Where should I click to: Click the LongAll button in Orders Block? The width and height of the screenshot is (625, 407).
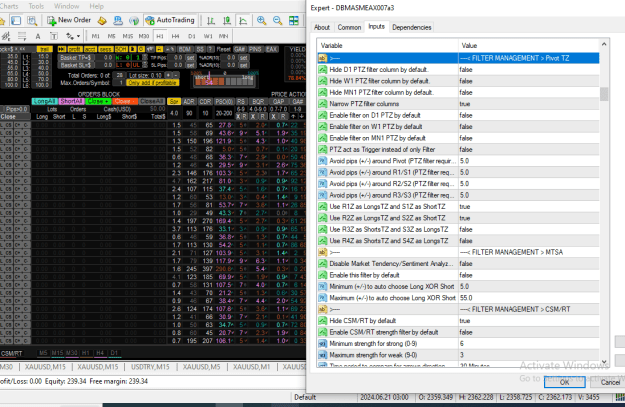[x=45, y=101]
